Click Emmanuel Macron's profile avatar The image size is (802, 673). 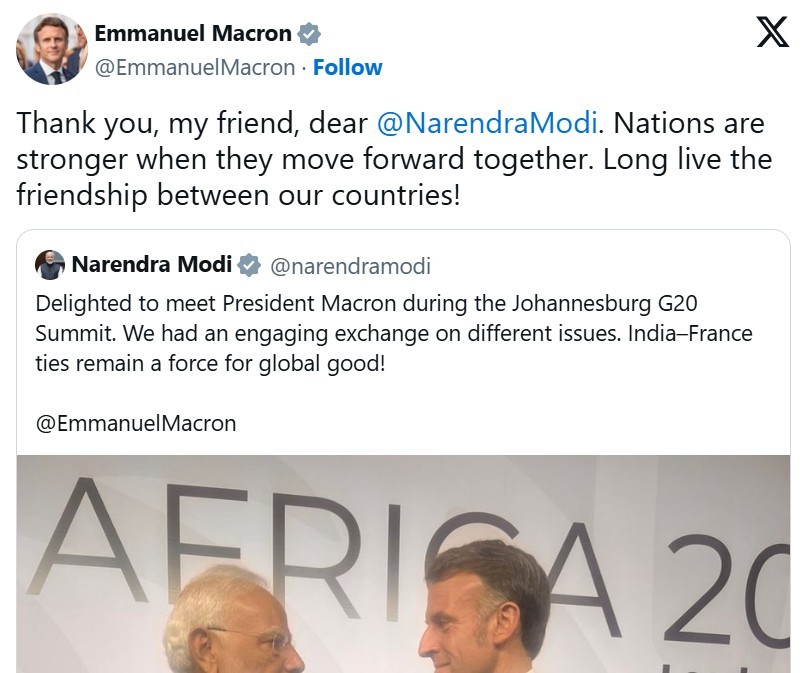point(51,49)
